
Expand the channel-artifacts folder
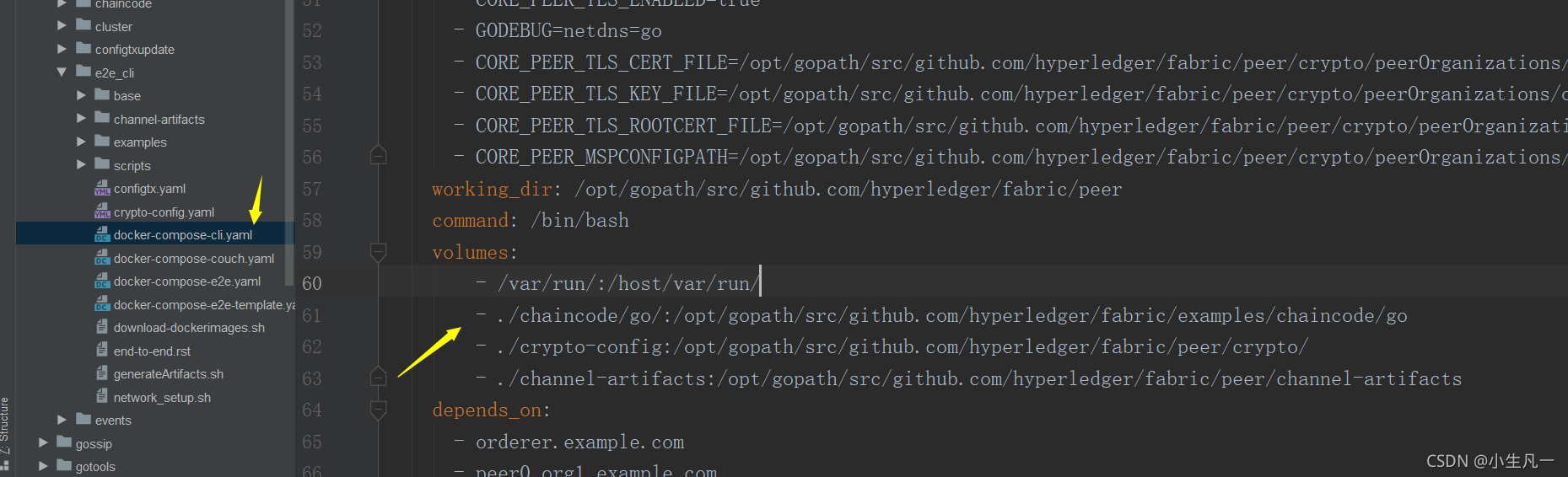pyautogui.click(x=81, y=119)
